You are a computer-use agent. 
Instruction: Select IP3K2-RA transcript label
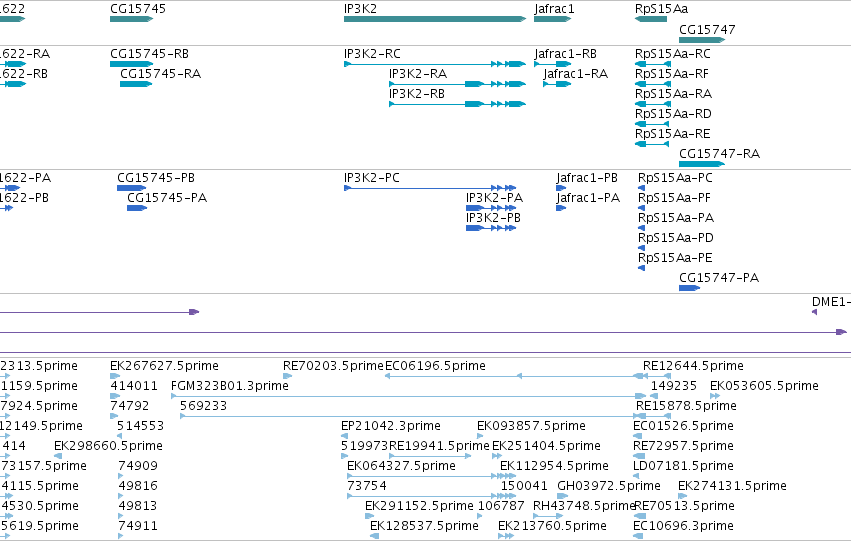pos(418,74)
